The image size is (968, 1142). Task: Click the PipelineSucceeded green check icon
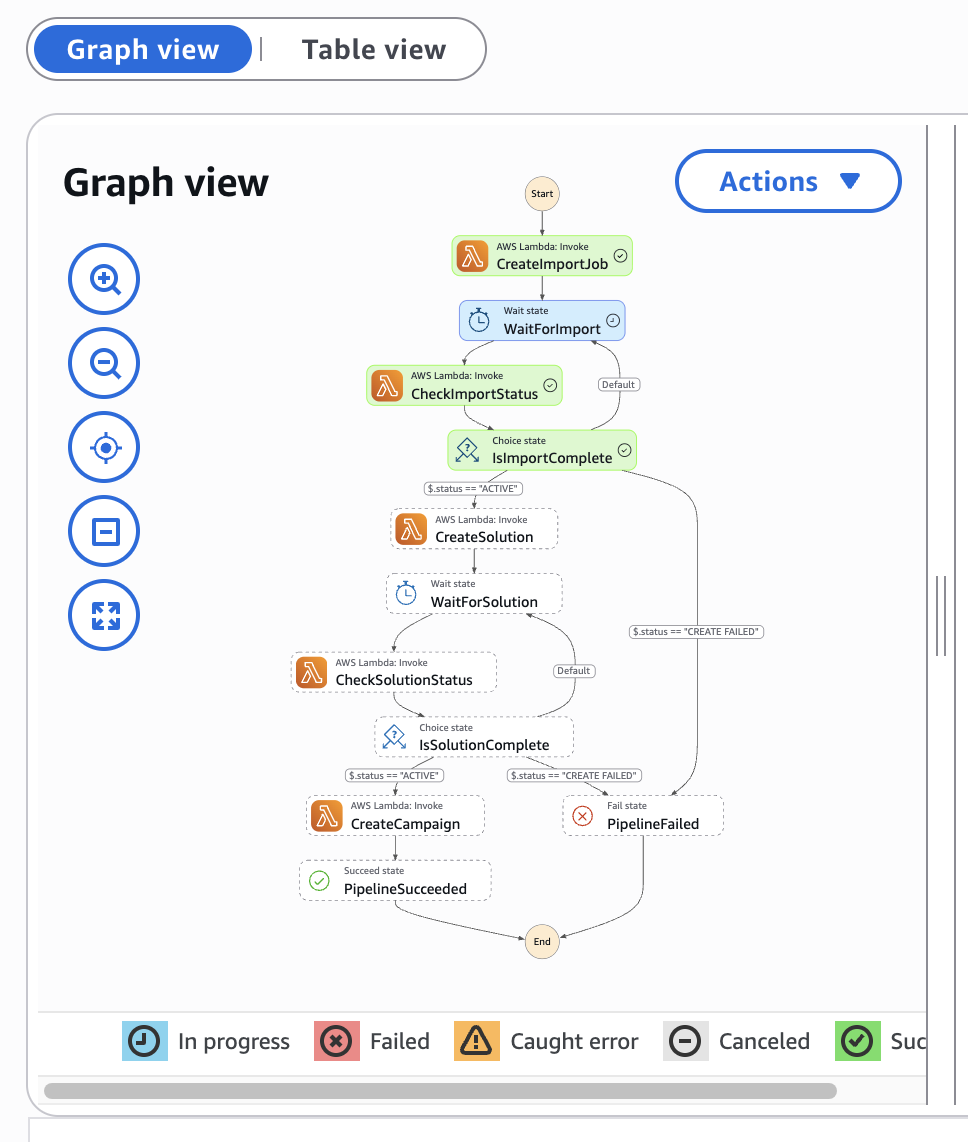tap(319, 881)
